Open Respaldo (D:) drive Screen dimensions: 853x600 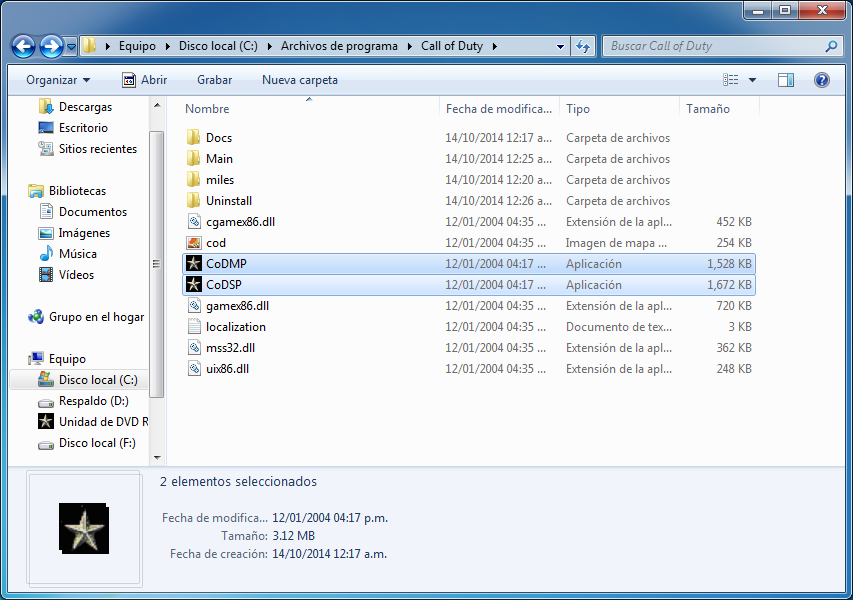pyautogui.click(x=94, y=401)
